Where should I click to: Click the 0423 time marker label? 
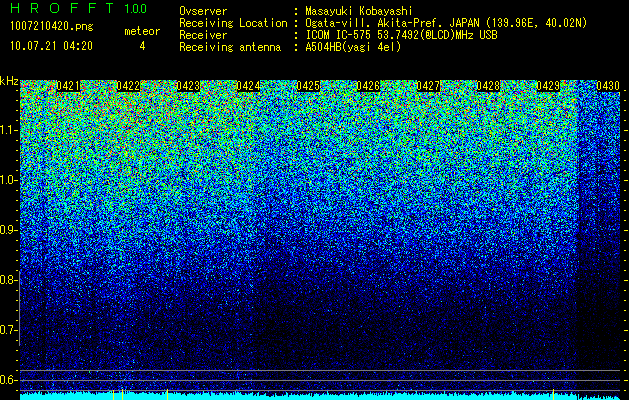click(x=188, y=86)
